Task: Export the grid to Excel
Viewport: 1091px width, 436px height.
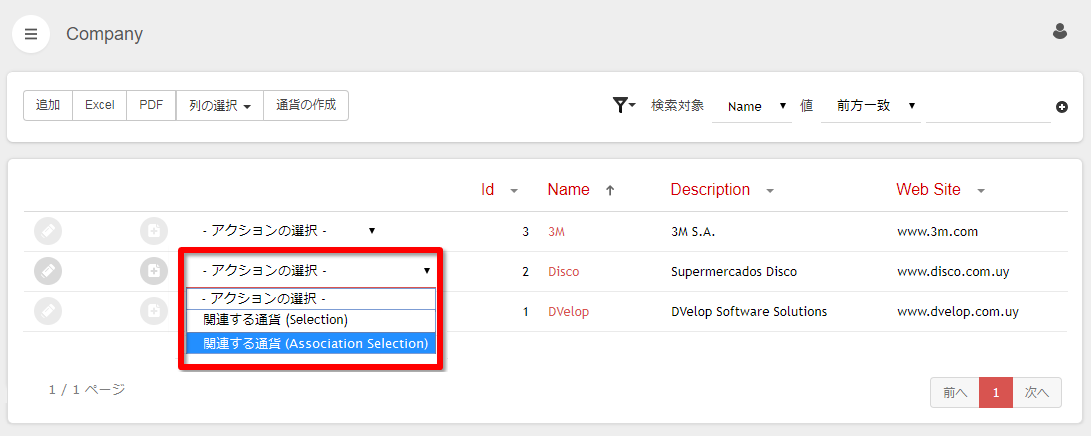Action: coord(99,106)
